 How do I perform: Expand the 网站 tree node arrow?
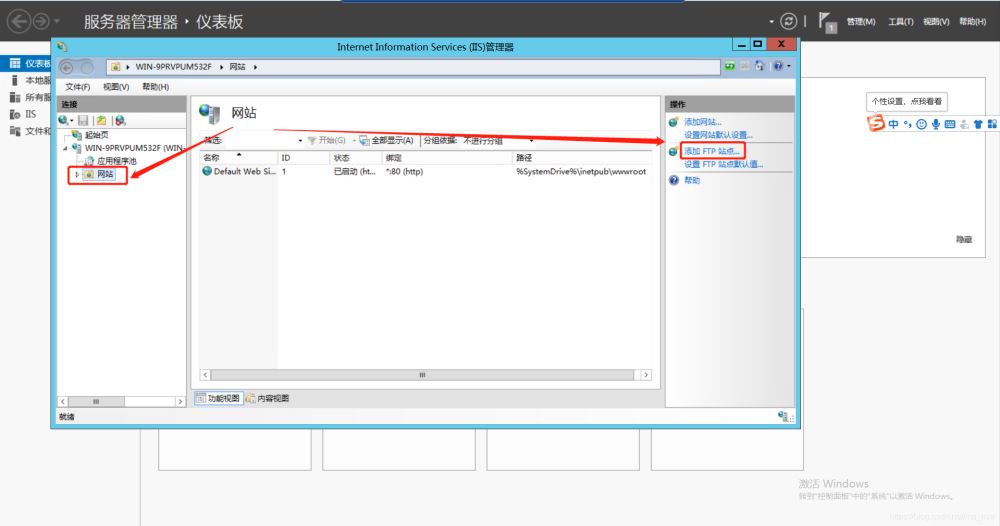77,174
